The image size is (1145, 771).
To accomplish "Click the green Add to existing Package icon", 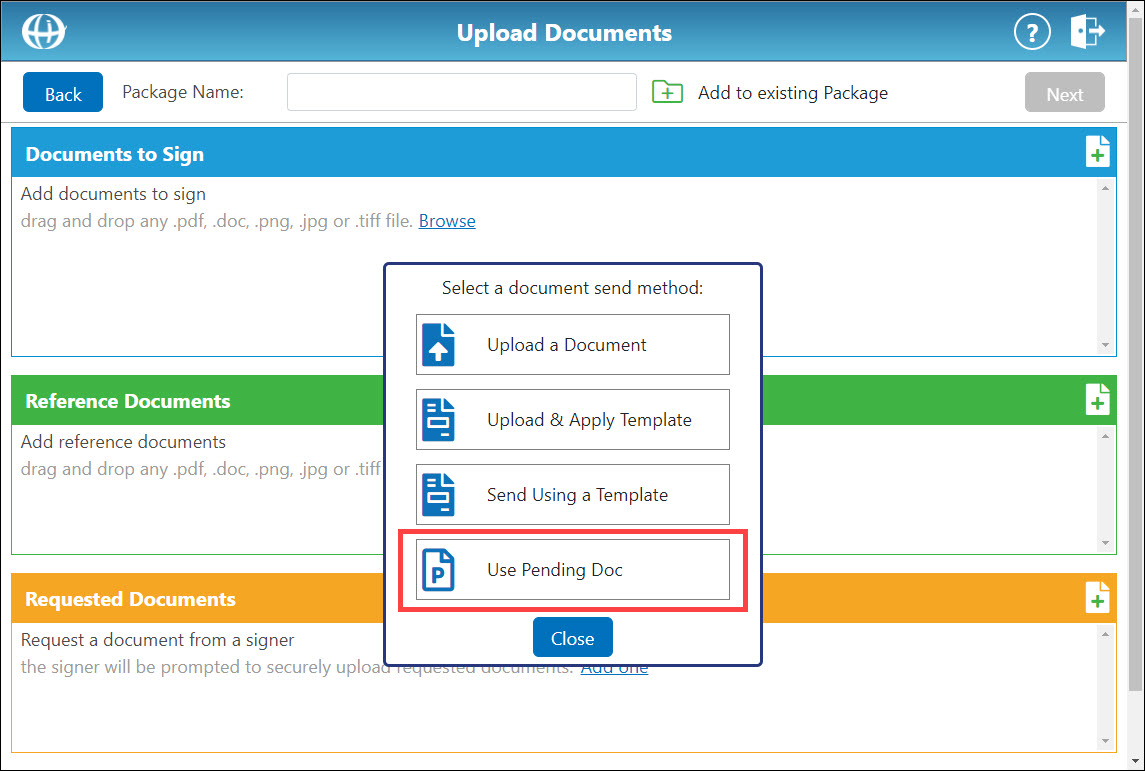I will [x=667, y=91].
